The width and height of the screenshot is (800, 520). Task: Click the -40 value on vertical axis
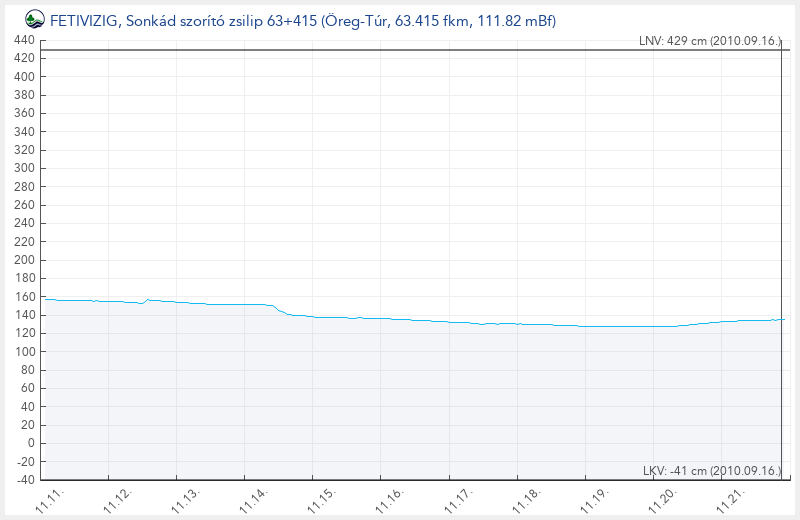[24, 480]
